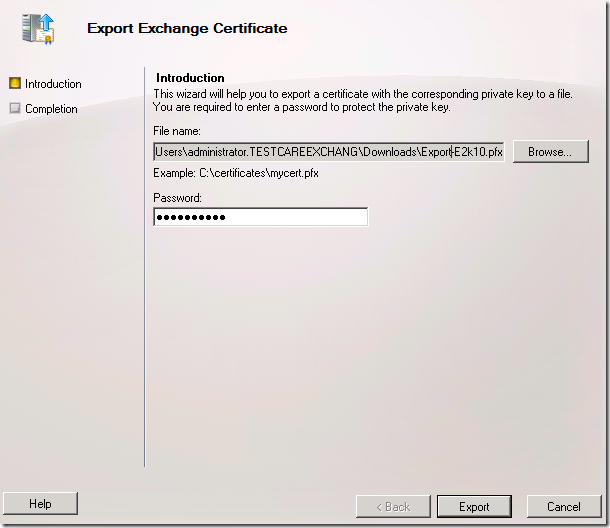Click the wizard description paragraph
The width and height of the screenshot is (610, 528).
click(363, 100)
